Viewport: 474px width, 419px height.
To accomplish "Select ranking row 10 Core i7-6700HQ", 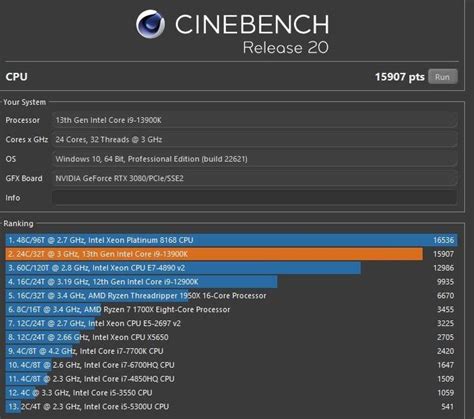I will point(231,365).
